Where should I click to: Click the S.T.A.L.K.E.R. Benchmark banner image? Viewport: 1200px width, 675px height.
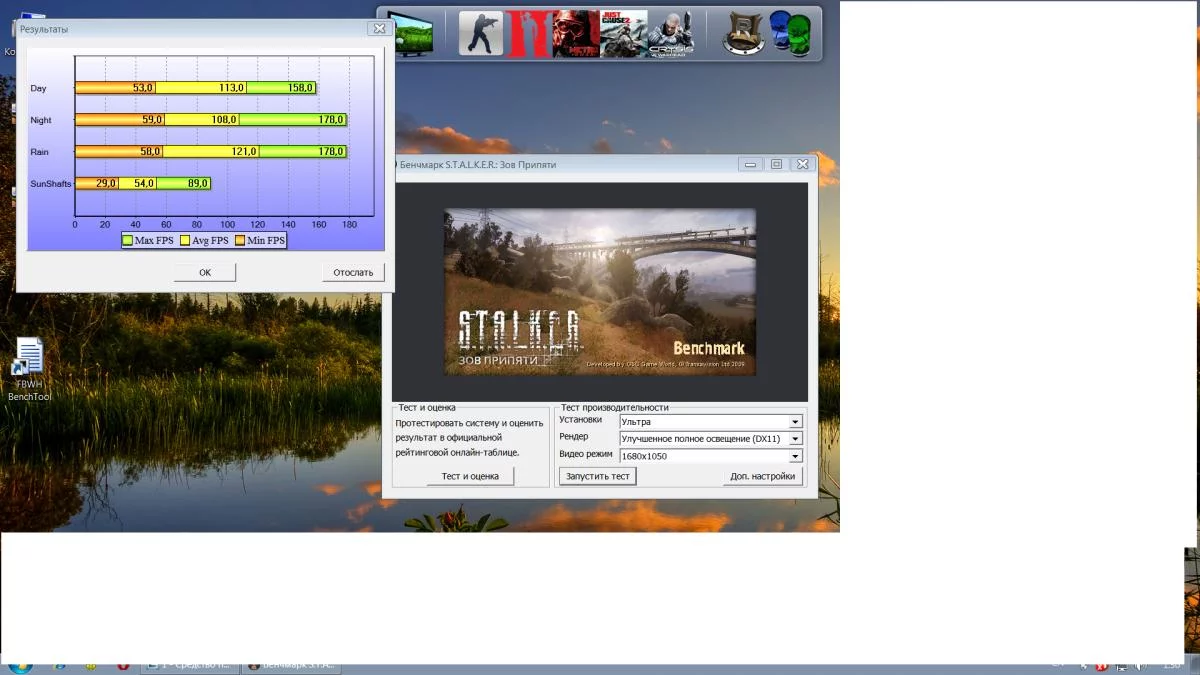[599, 292]
